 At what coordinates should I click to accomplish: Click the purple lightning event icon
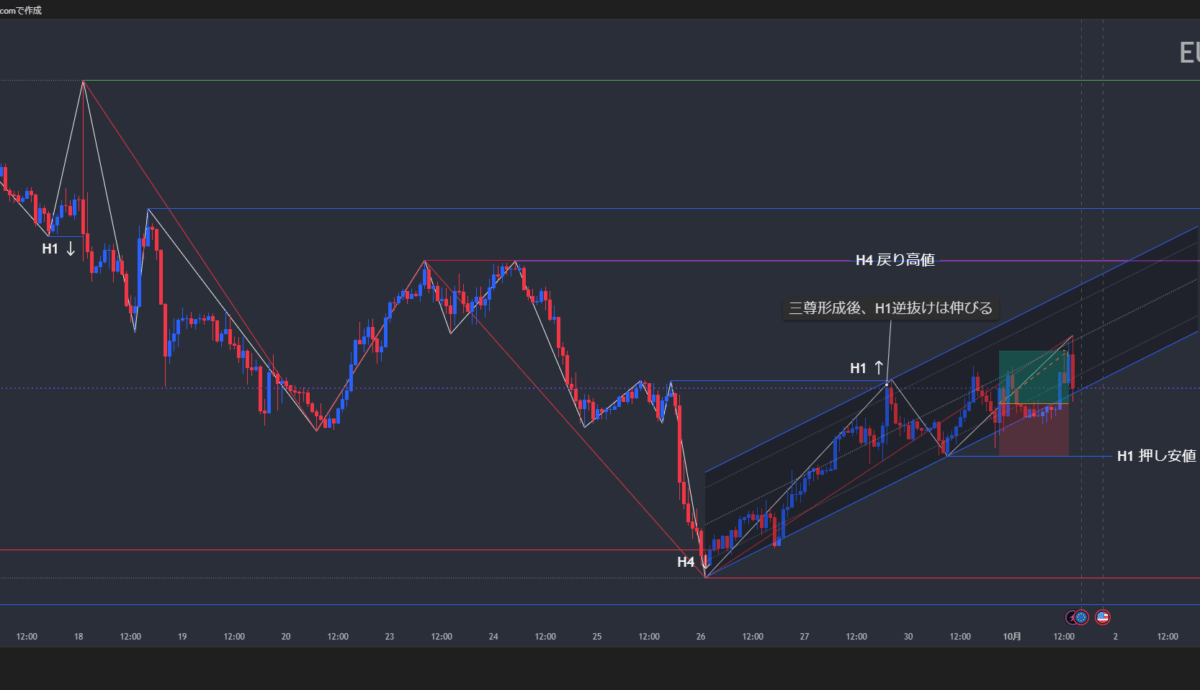coord(1072,617)
